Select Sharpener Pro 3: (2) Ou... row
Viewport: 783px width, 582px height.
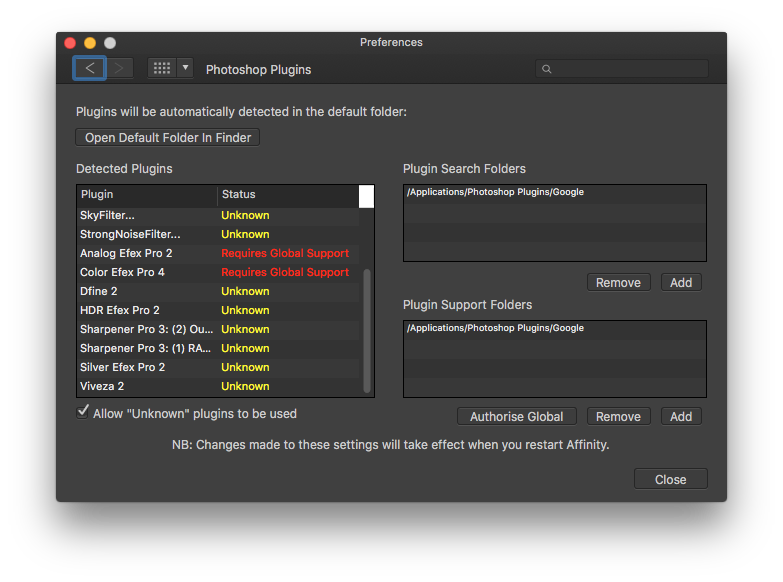(x=218, y=329)
